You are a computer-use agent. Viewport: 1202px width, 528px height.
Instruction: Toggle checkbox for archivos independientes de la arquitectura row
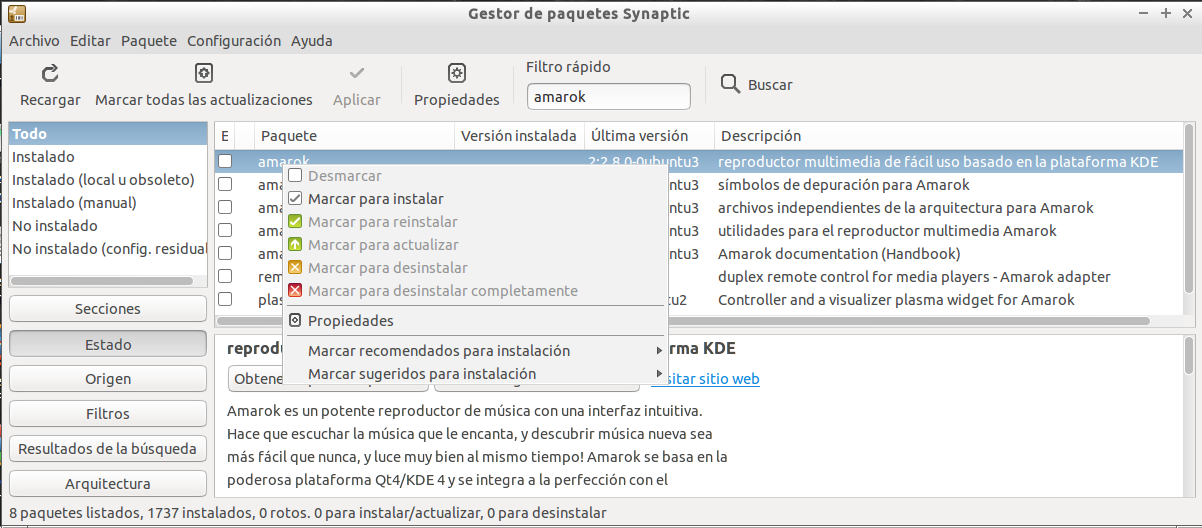225,207
